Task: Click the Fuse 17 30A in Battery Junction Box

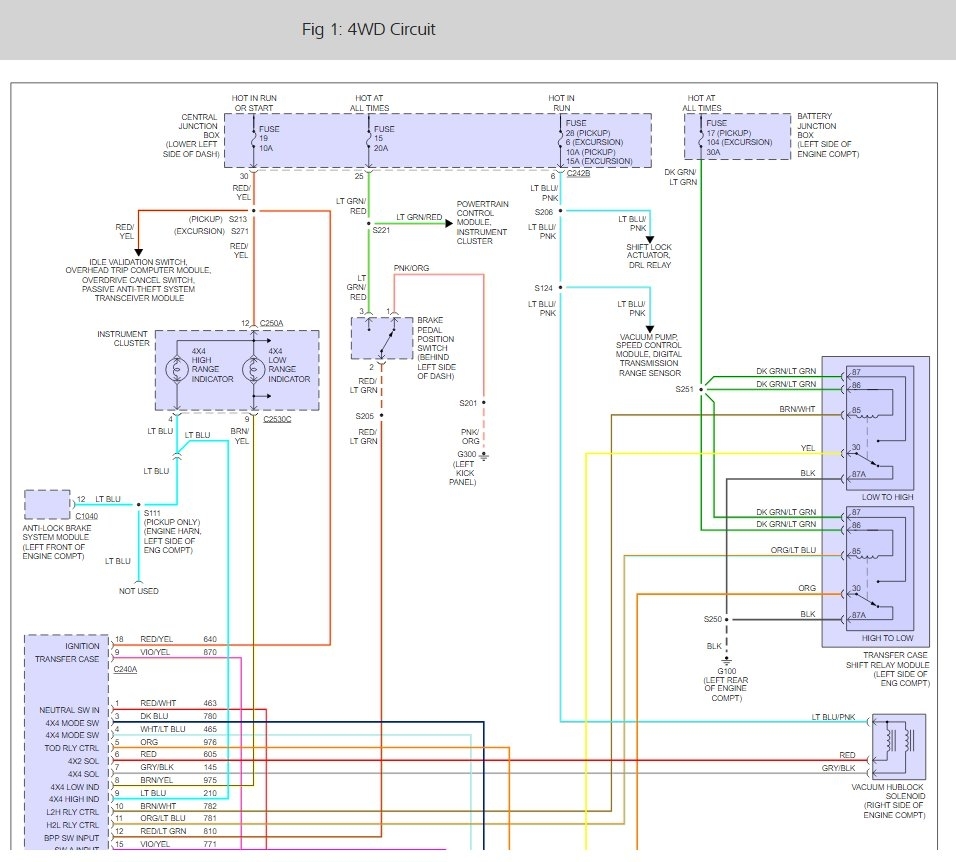Action: tap(701, 138)
